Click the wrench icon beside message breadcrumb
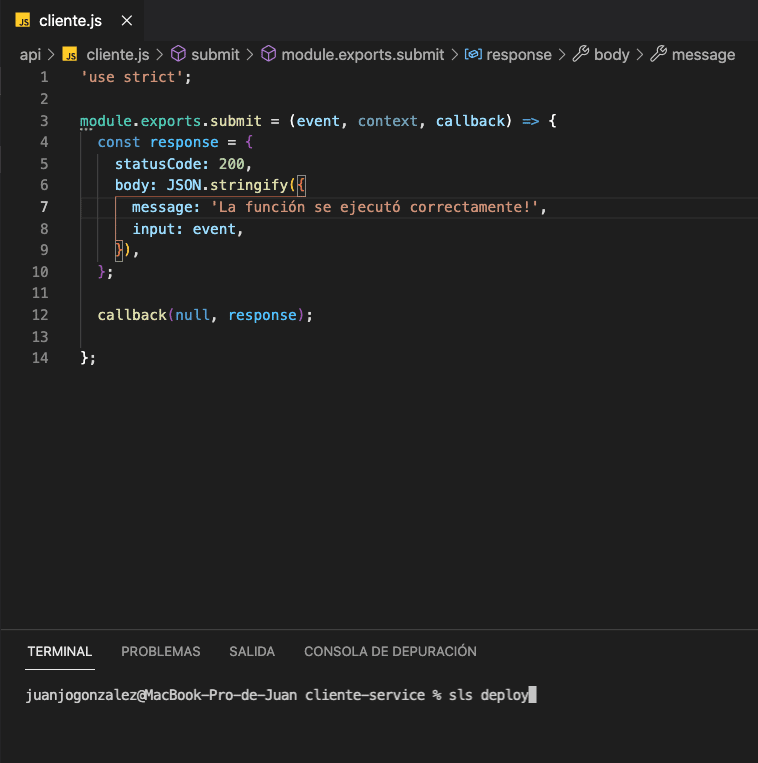 (658, 54)
